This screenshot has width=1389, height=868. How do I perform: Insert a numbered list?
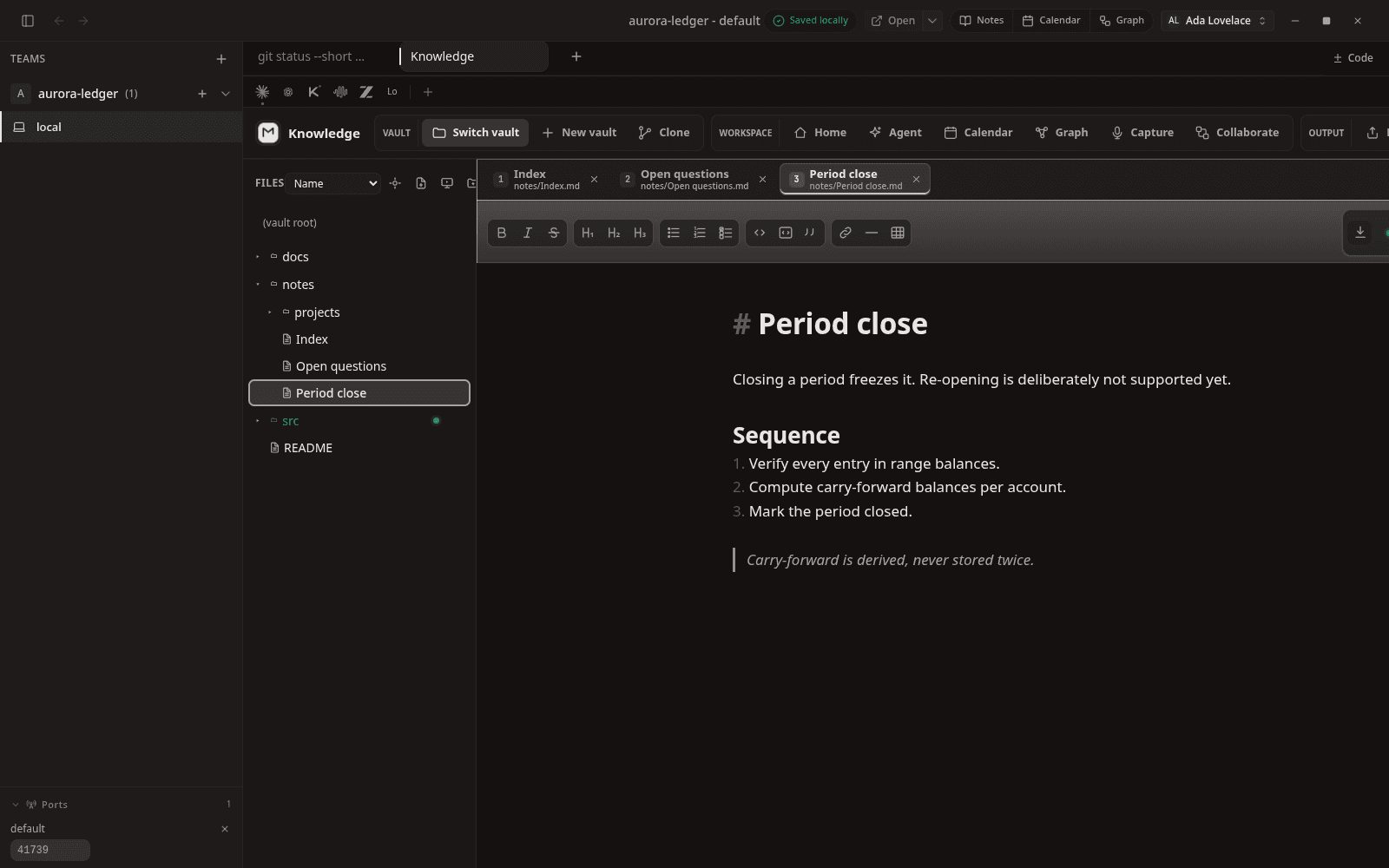(700, 233)
